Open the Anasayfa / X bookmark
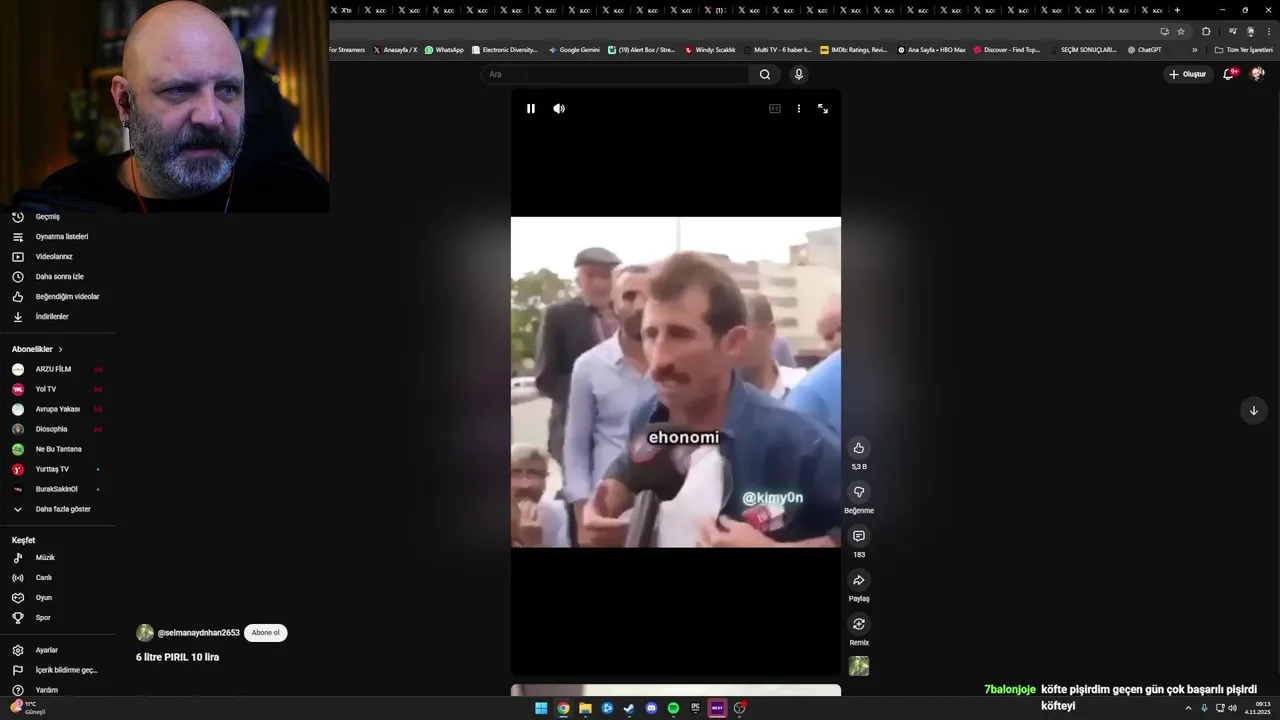The image size is (1280, 720). click(x=395, y=50)
